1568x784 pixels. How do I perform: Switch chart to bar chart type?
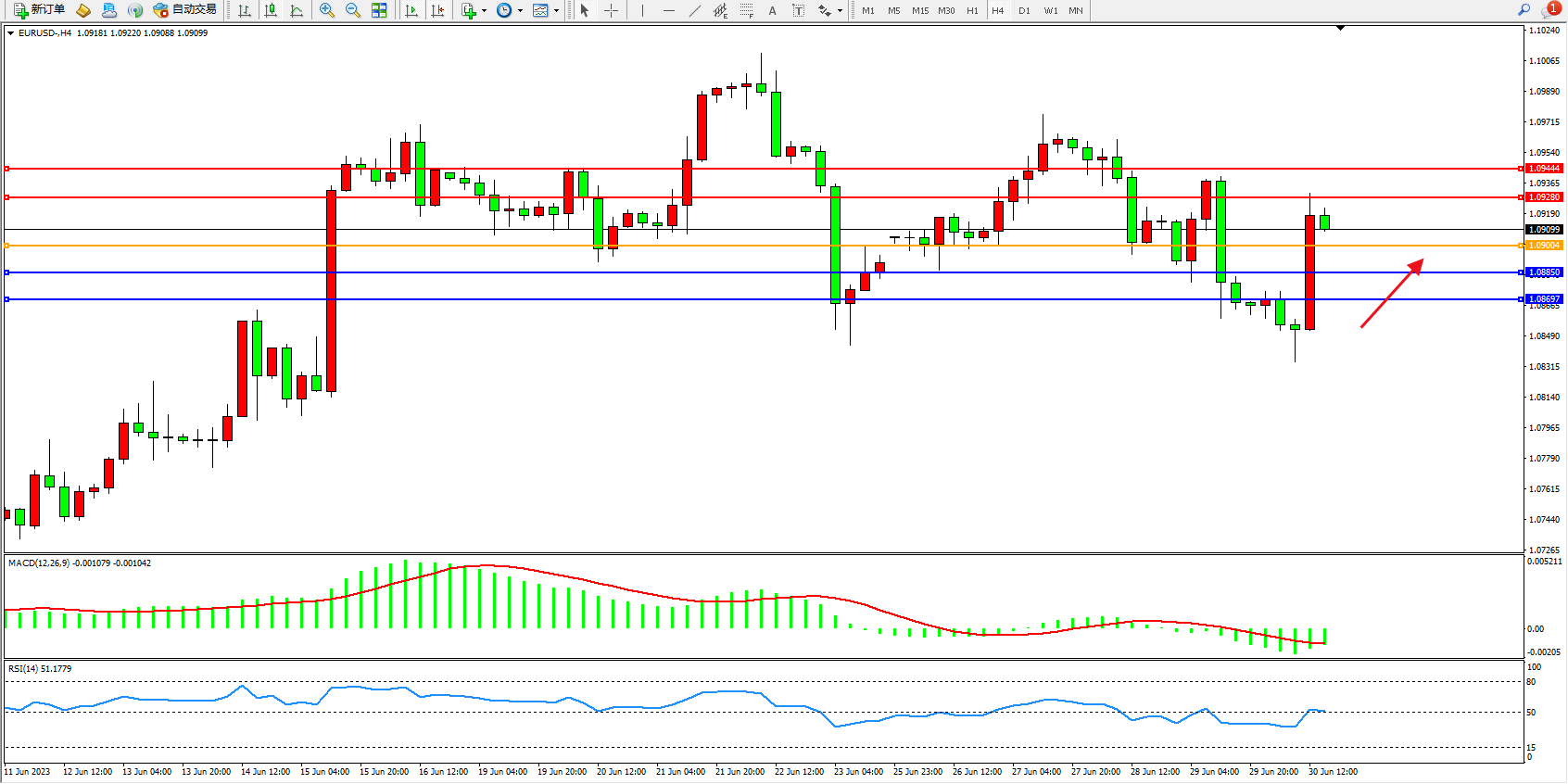point(245,10)
